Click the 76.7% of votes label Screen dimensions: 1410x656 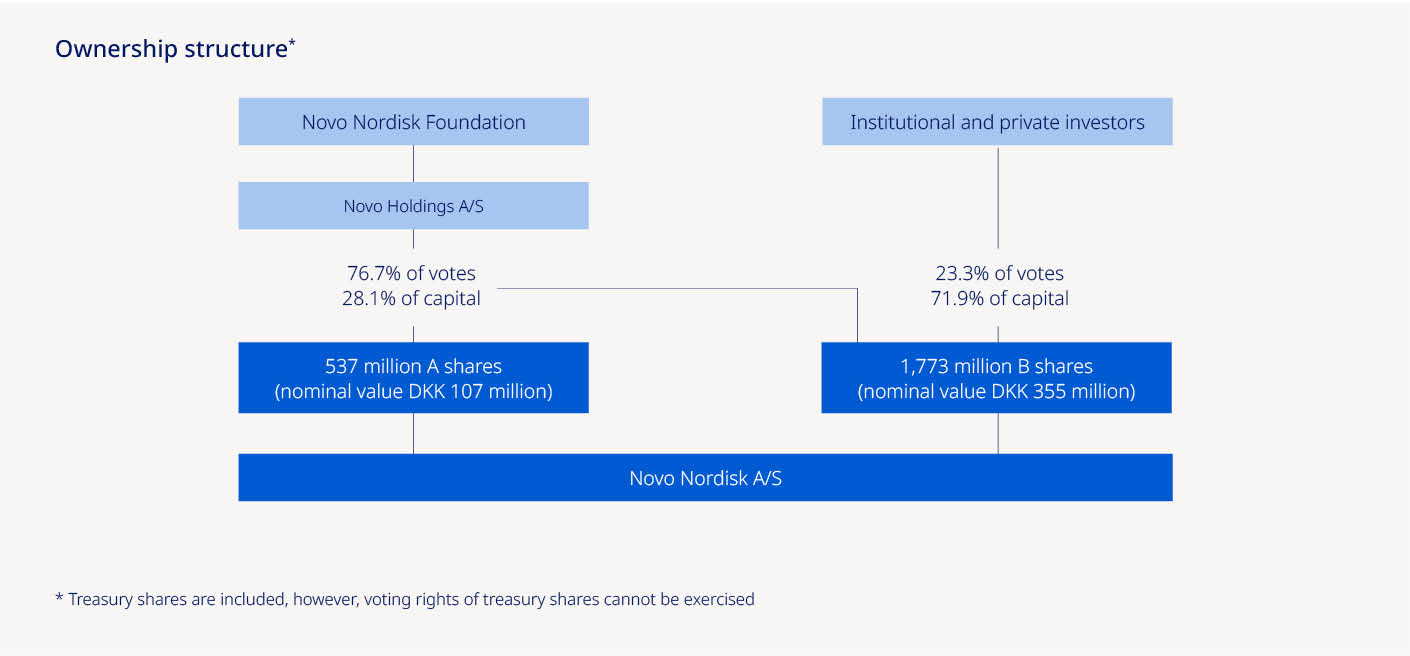point(411,273)
